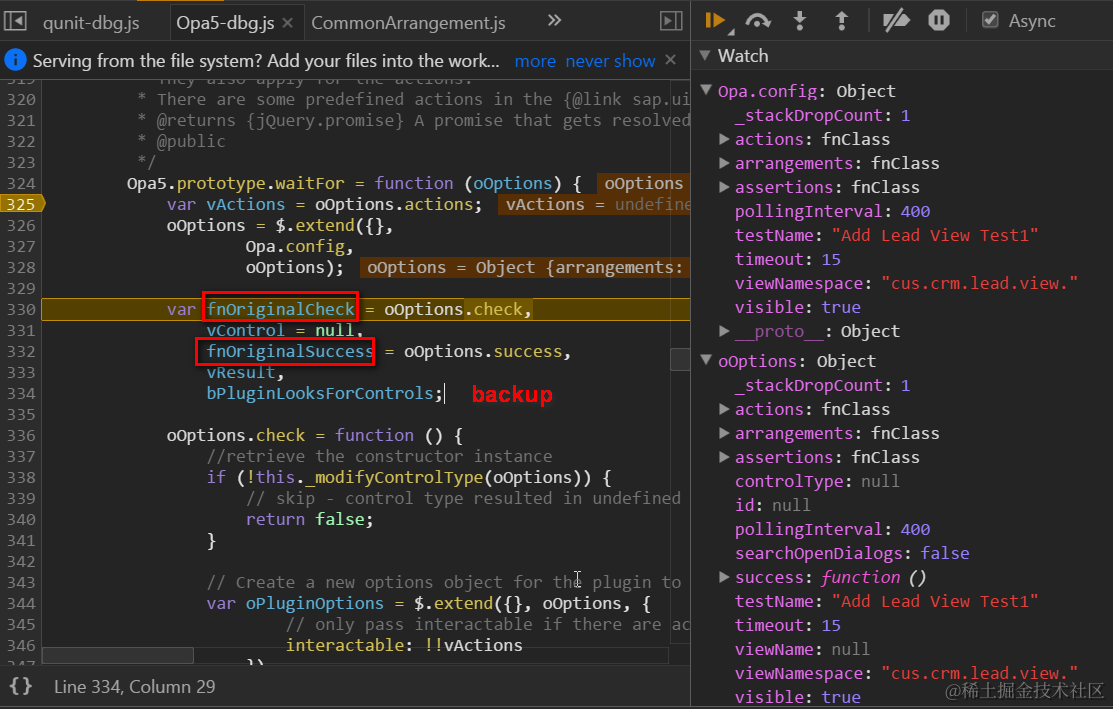This screenshot has width=1113, height=709.
Task: Select timeout: 15 under Opa.config
Action: pyautogui.click(x=787, y=260)
